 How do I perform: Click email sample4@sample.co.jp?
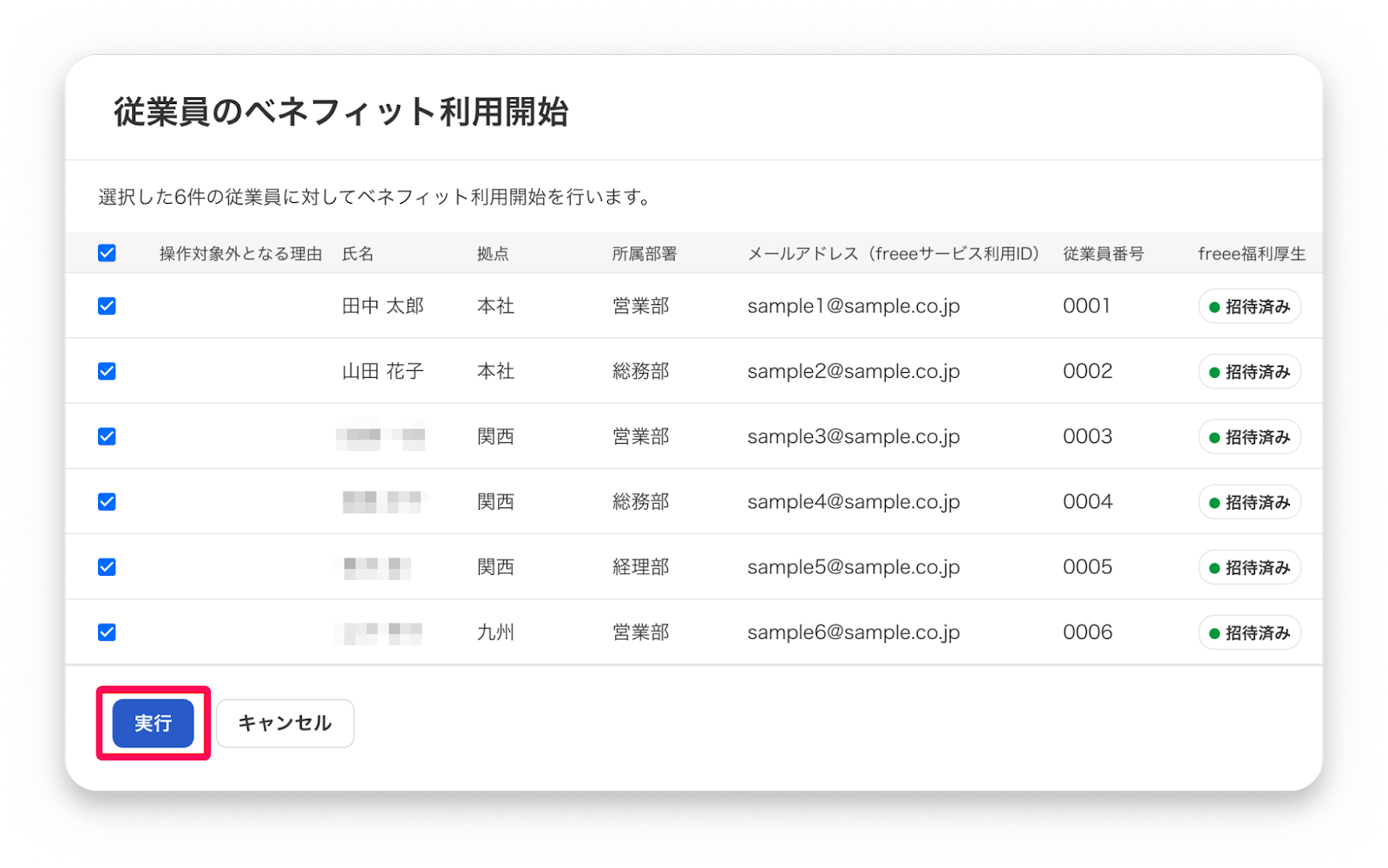click(x=854, y=502)
